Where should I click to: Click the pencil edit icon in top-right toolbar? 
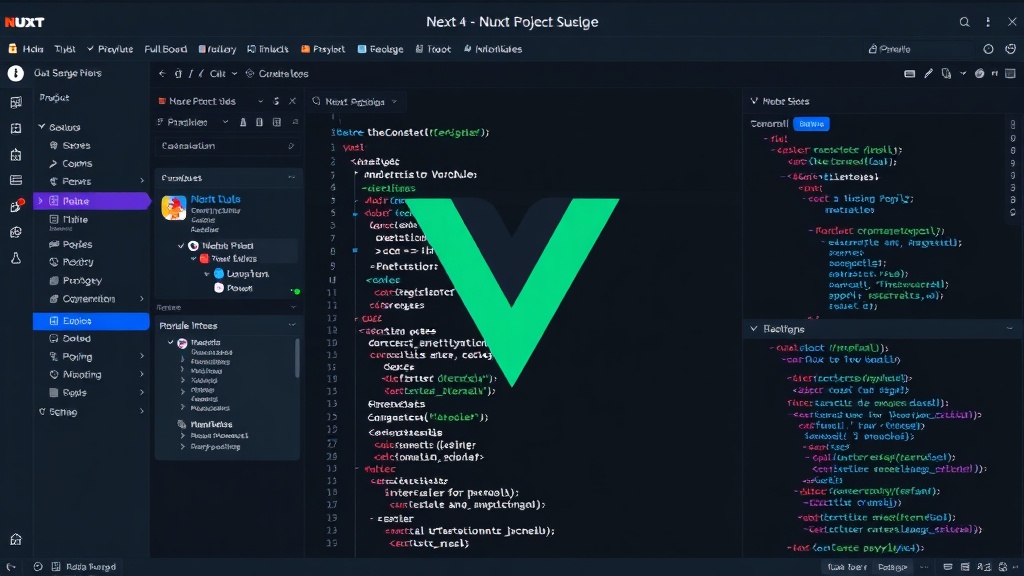coord(928,74)
